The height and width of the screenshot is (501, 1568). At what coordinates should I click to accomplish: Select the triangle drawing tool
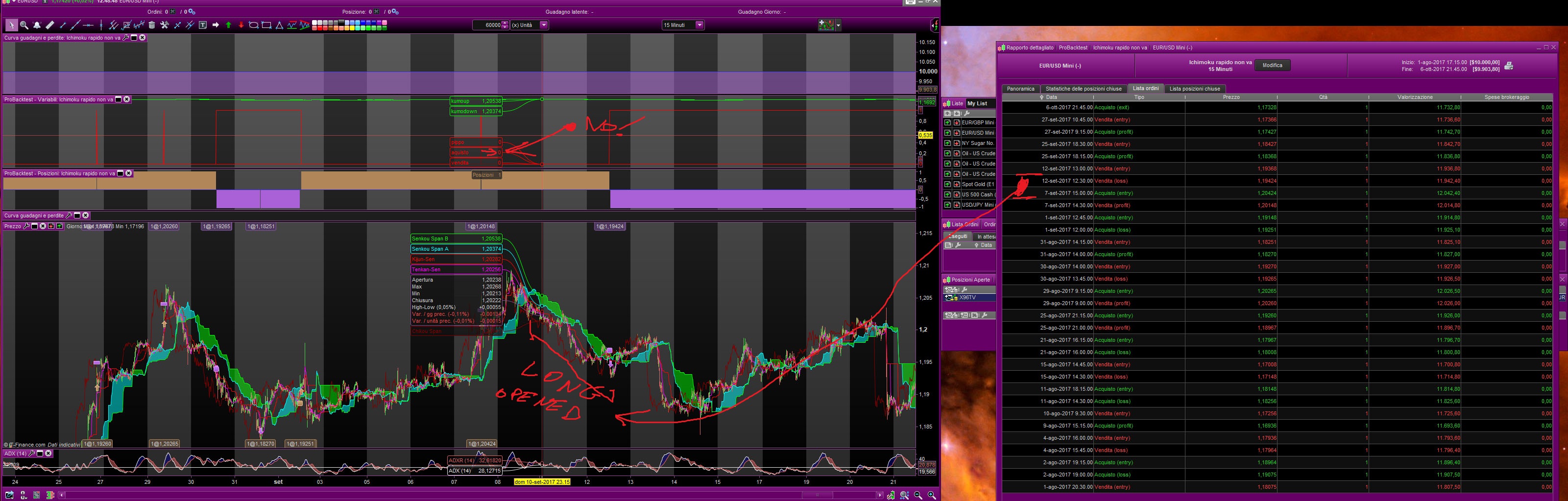click(279, 25)
